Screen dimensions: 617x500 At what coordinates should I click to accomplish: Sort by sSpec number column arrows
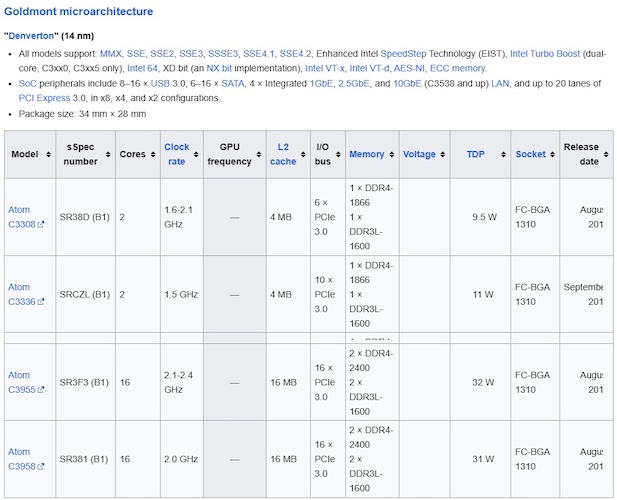pos(108,154)
